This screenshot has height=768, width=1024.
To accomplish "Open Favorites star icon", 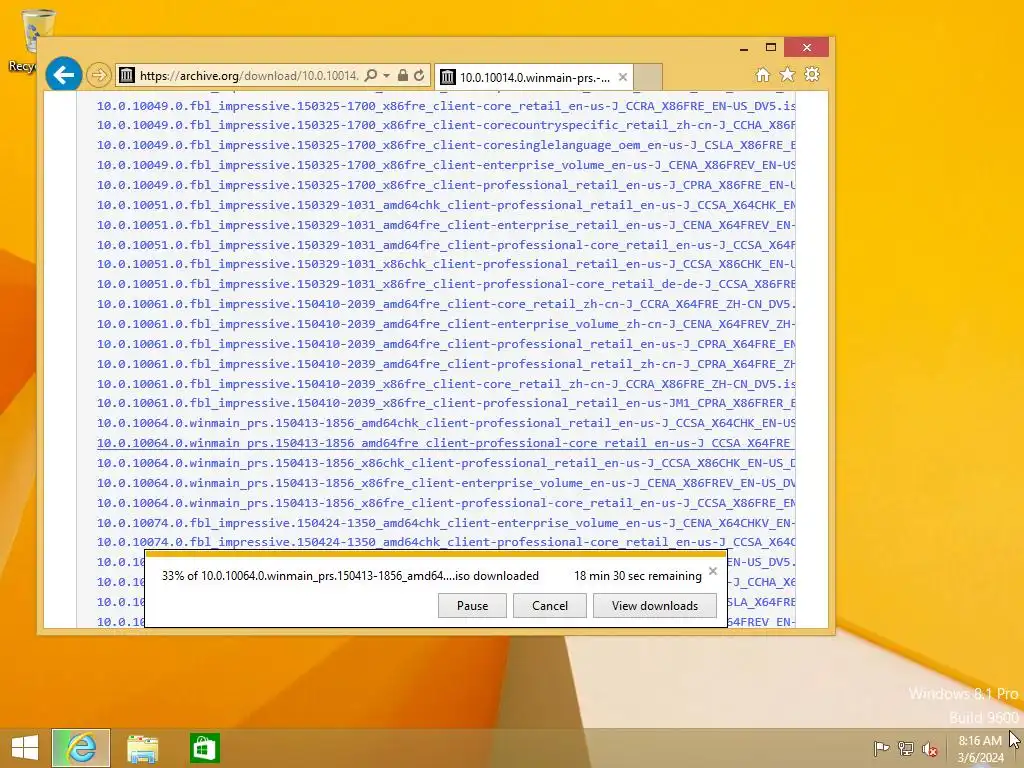I will point(788,74).
